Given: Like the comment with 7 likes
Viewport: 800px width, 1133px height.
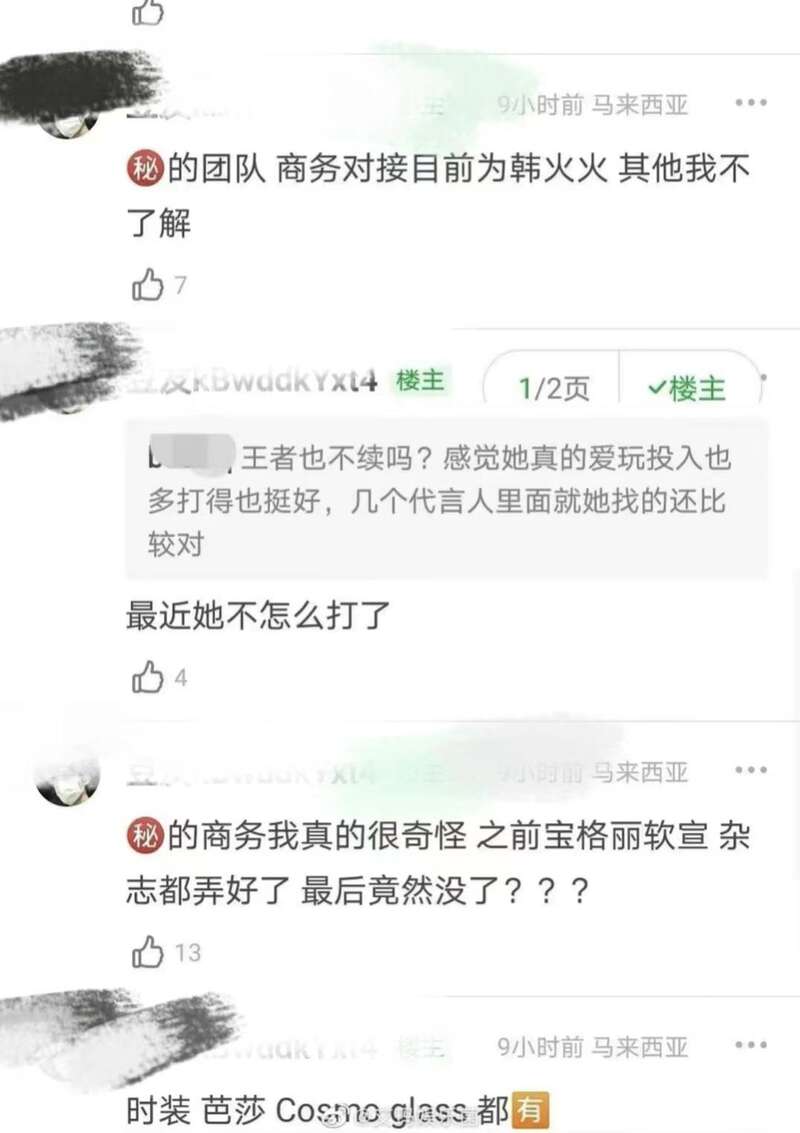Looking at the screenshot, I should pos(147,285).
